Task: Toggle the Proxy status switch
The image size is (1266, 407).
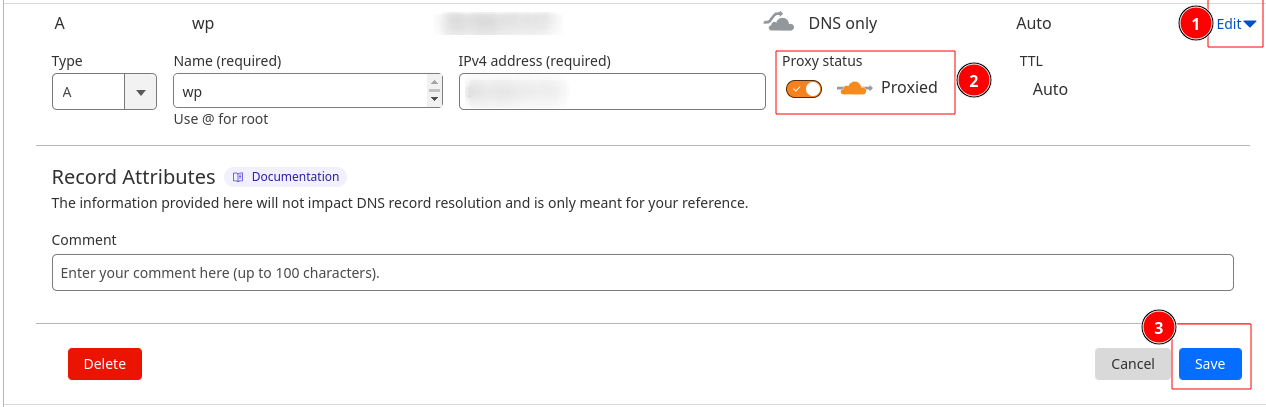Action: tap(804, 89)
